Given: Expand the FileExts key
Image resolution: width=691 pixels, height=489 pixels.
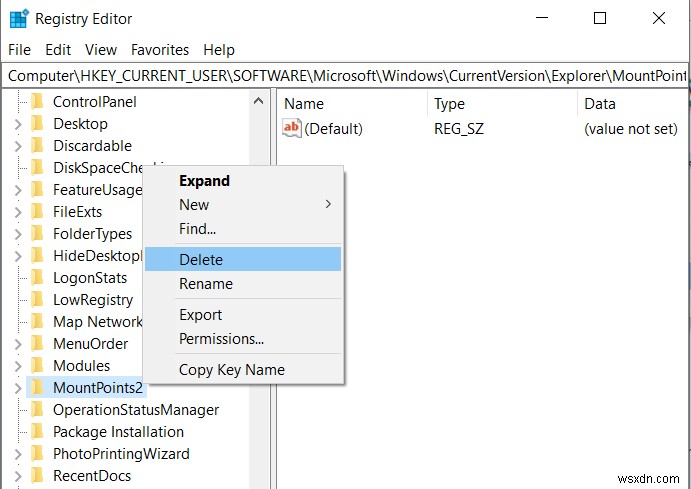Looking at the screenshot, I should (18, 212).
